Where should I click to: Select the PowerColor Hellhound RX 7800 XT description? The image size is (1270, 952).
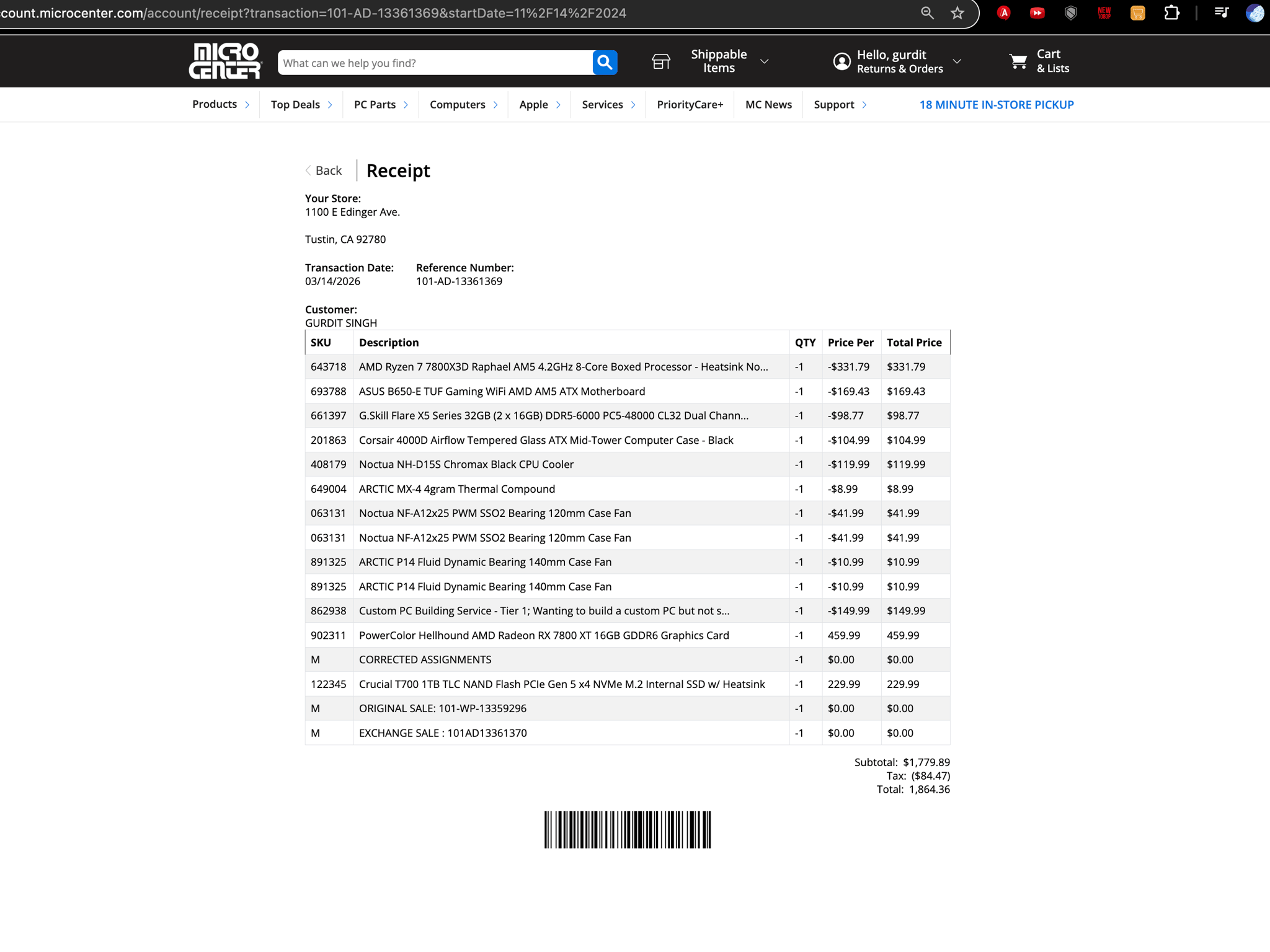point(544,635)
